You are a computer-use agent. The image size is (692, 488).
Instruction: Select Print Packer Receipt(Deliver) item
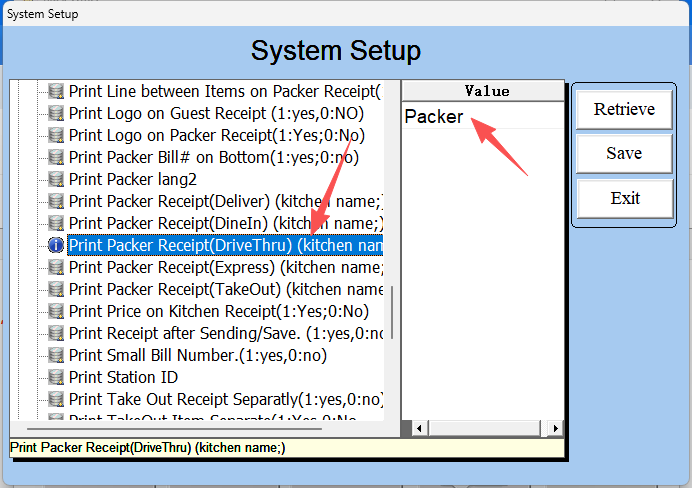(x=225, y=201)
